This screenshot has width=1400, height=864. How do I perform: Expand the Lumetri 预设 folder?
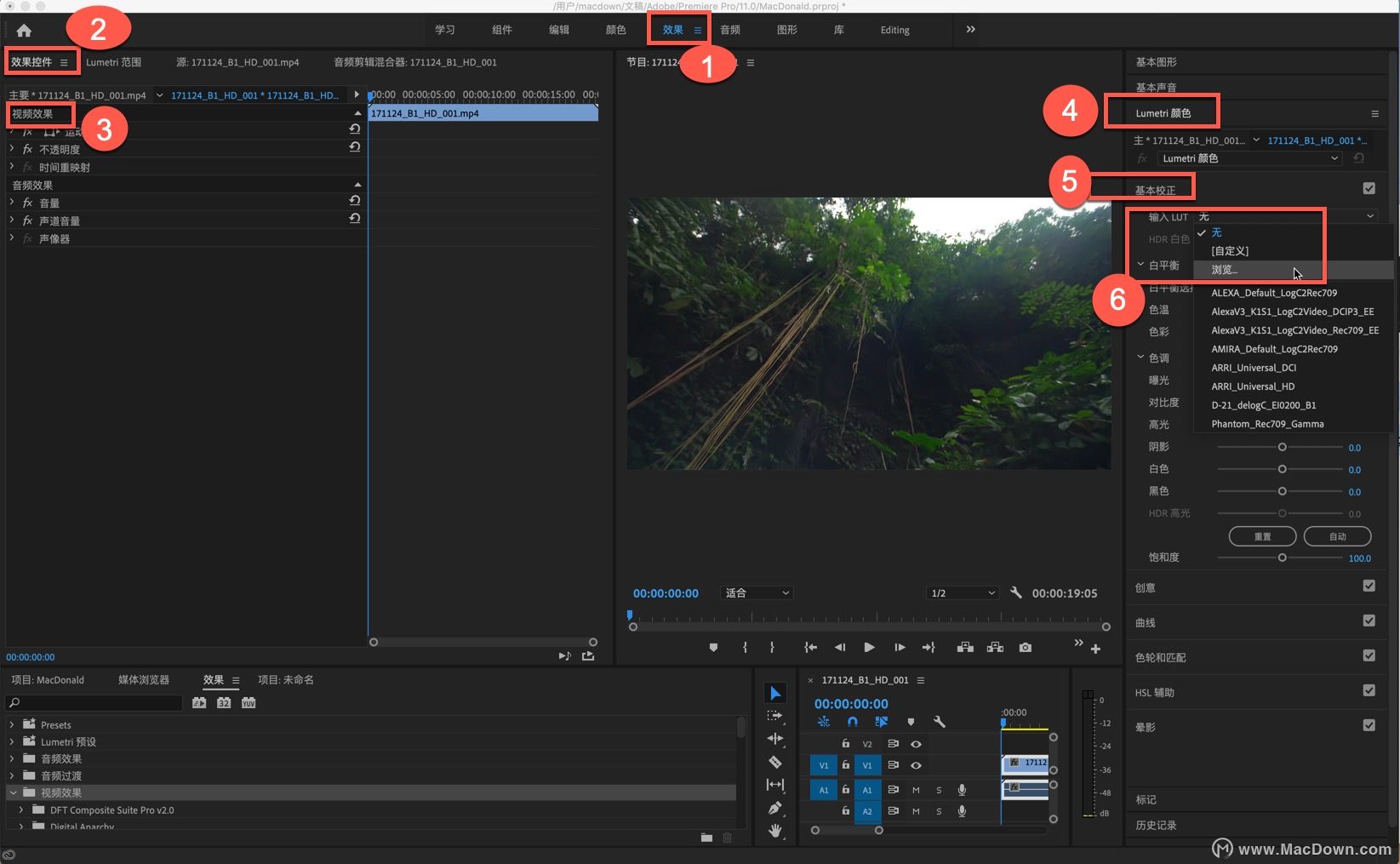12,741
